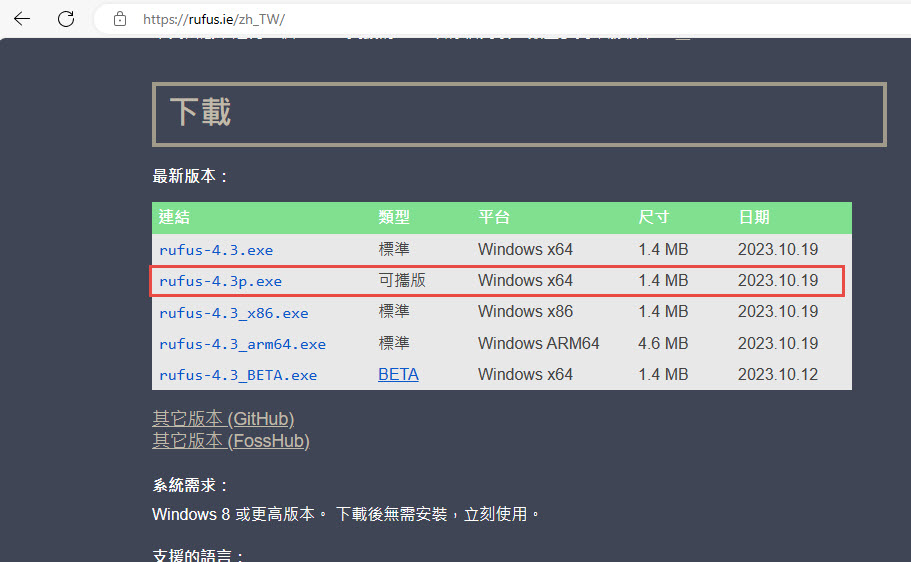Select the 連結 column header
The image size is (911, 562).
[x=174, y=217]
